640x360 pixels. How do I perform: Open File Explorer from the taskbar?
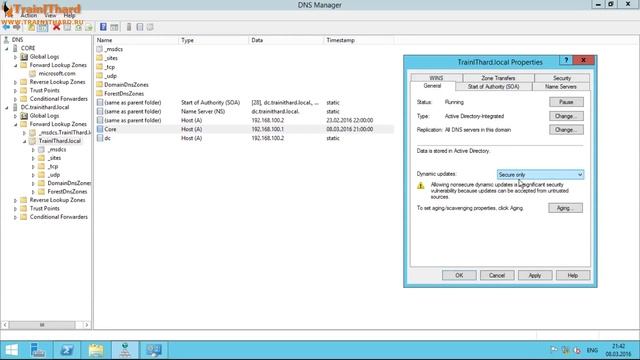96,350
